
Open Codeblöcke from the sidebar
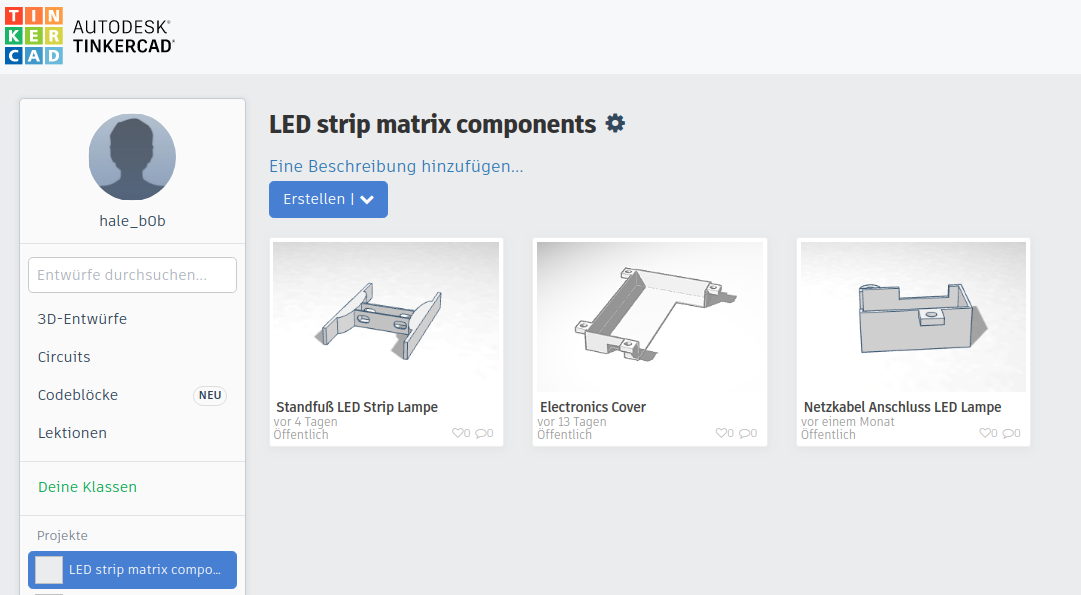77,394
